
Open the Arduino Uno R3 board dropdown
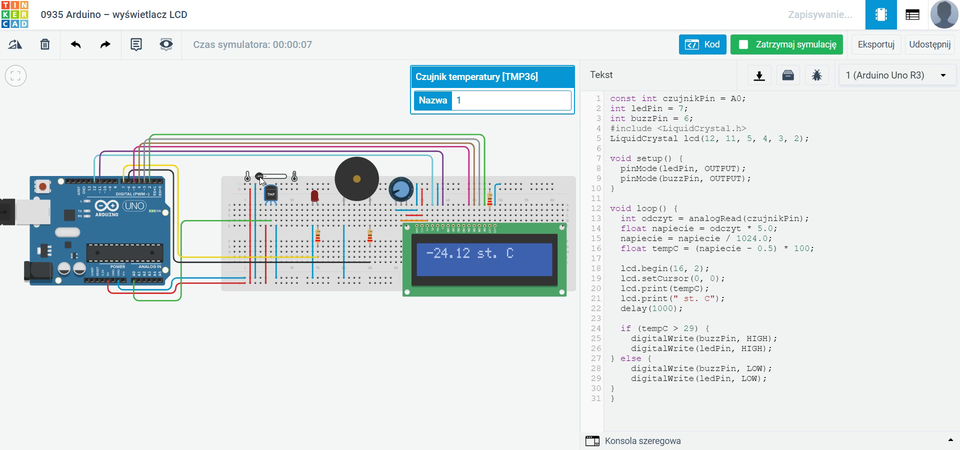pos(895,75)
